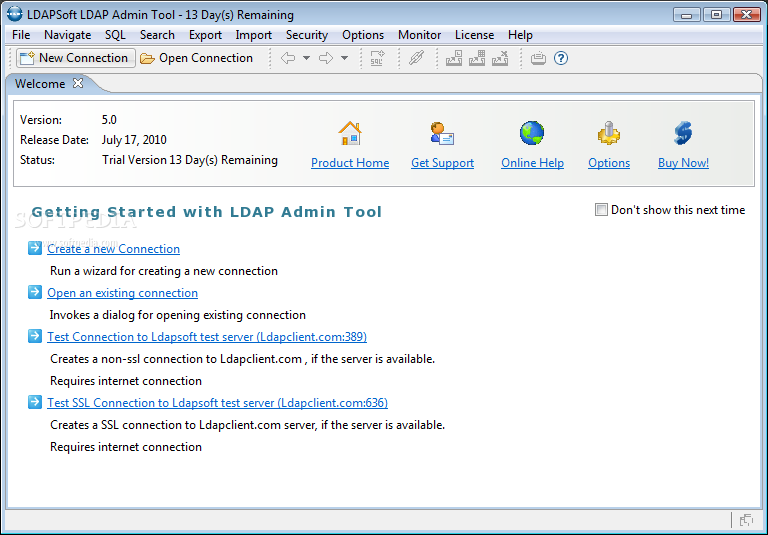Click the blue help question mark icon
Screen dimensions: 768x535
[561, 58]
